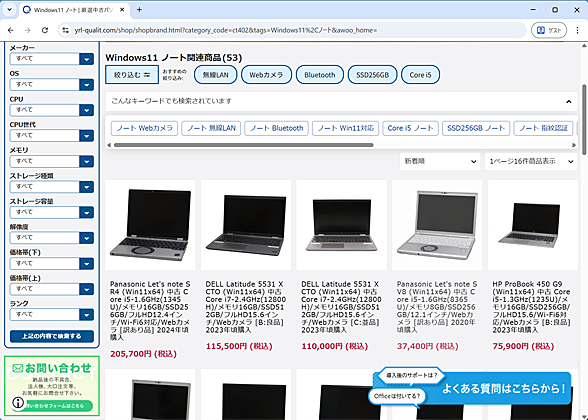Open Panasonic Let's note SR4 product title
This screenshot has width=588, height=420.
click(150, 311)
